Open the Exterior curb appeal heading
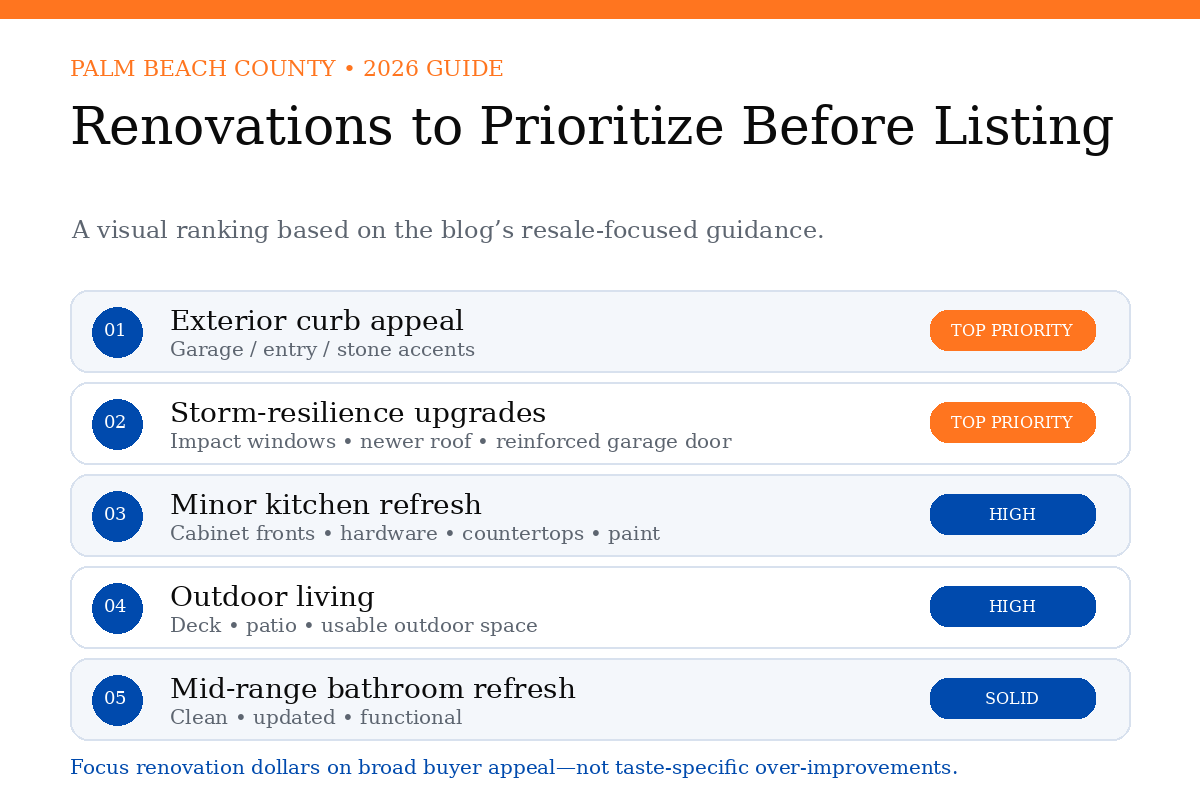1200x800 pixels. tap(317, 322)
